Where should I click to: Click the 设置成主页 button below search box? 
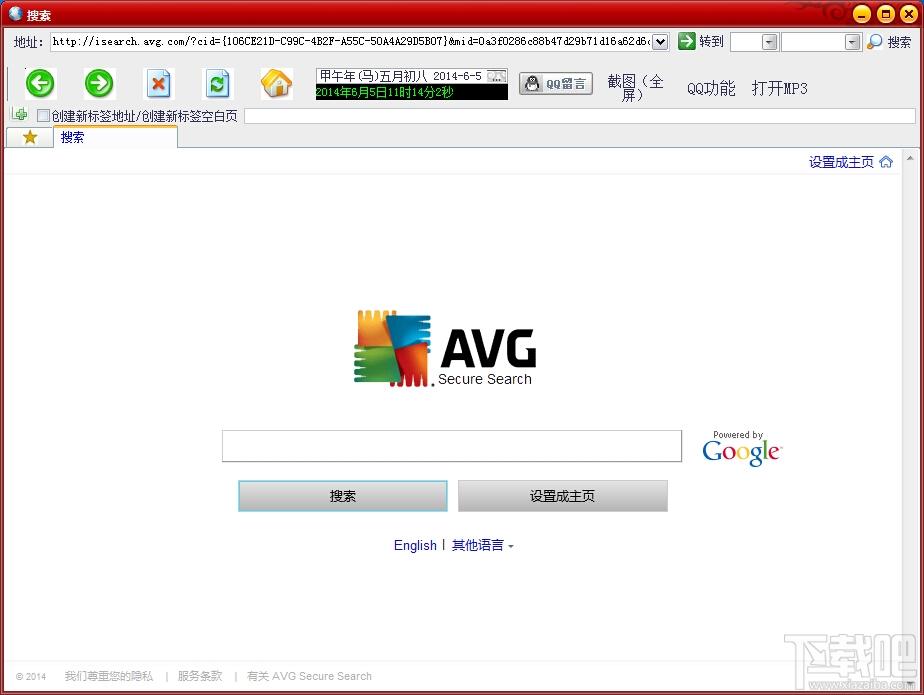563,496
